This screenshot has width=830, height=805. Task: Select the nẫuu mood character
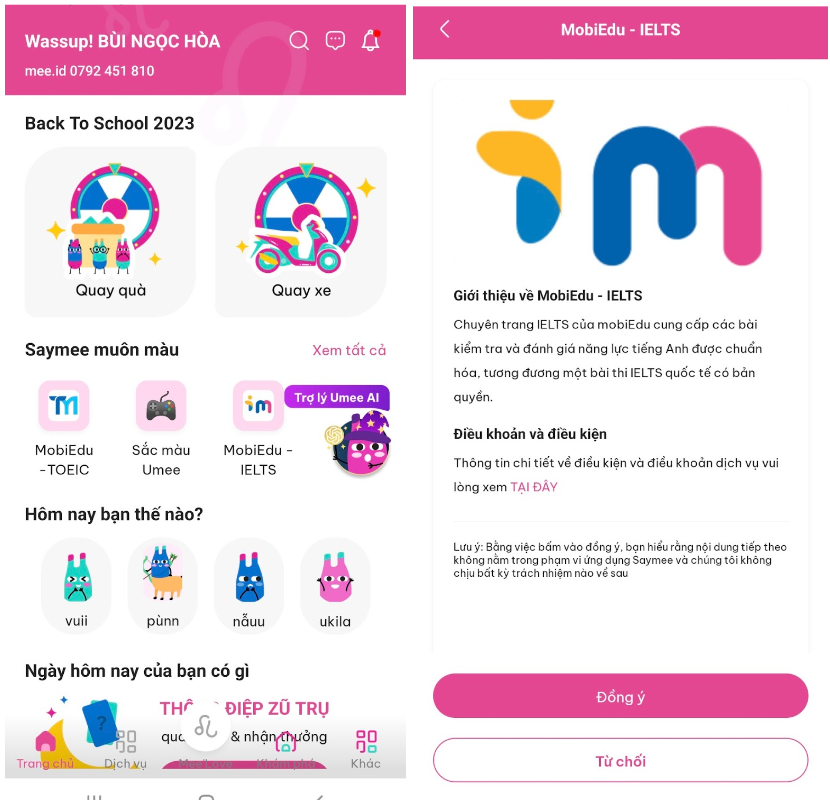249,585
